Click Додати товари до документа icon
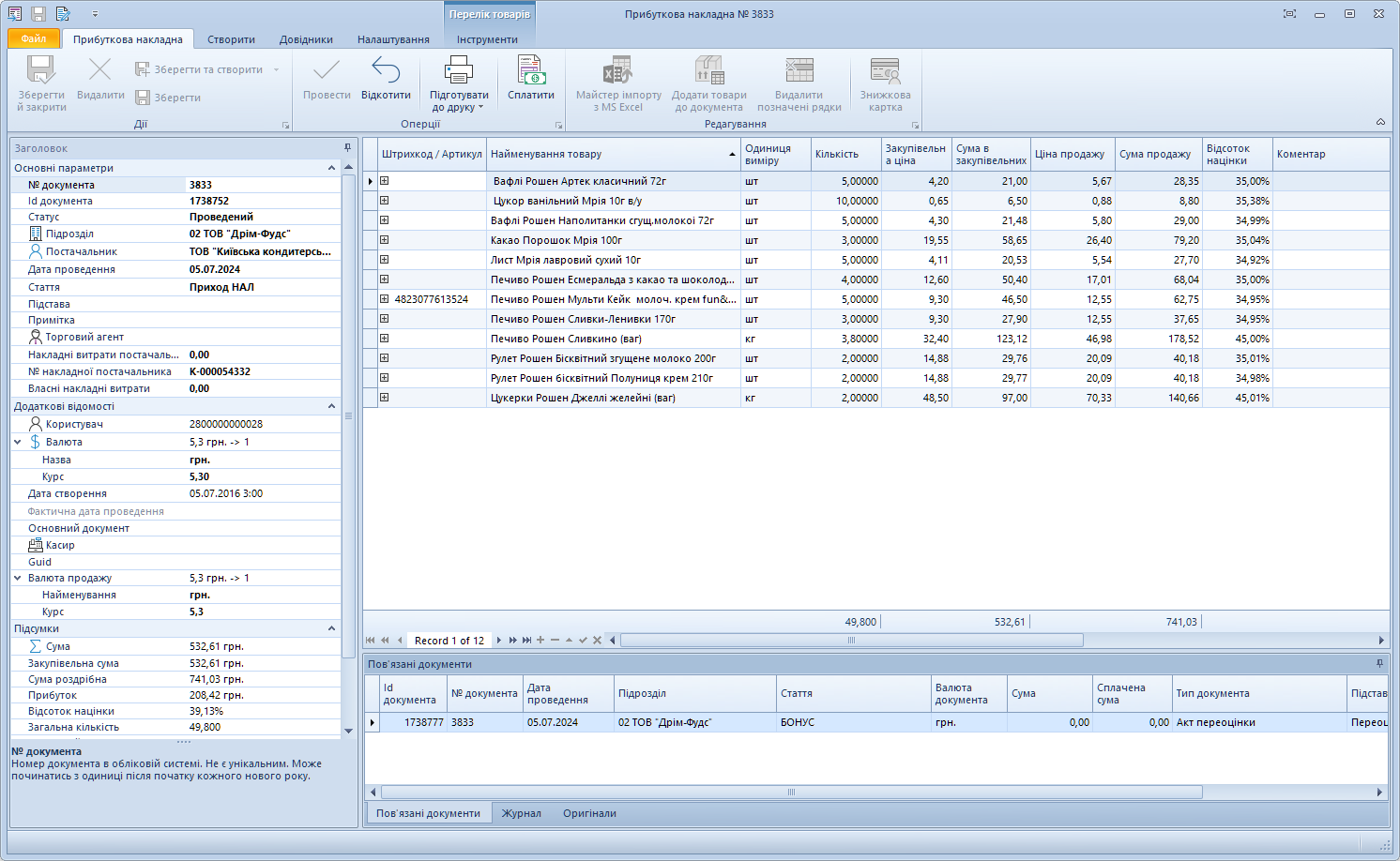1400x861 pixels. click(708, 71)
